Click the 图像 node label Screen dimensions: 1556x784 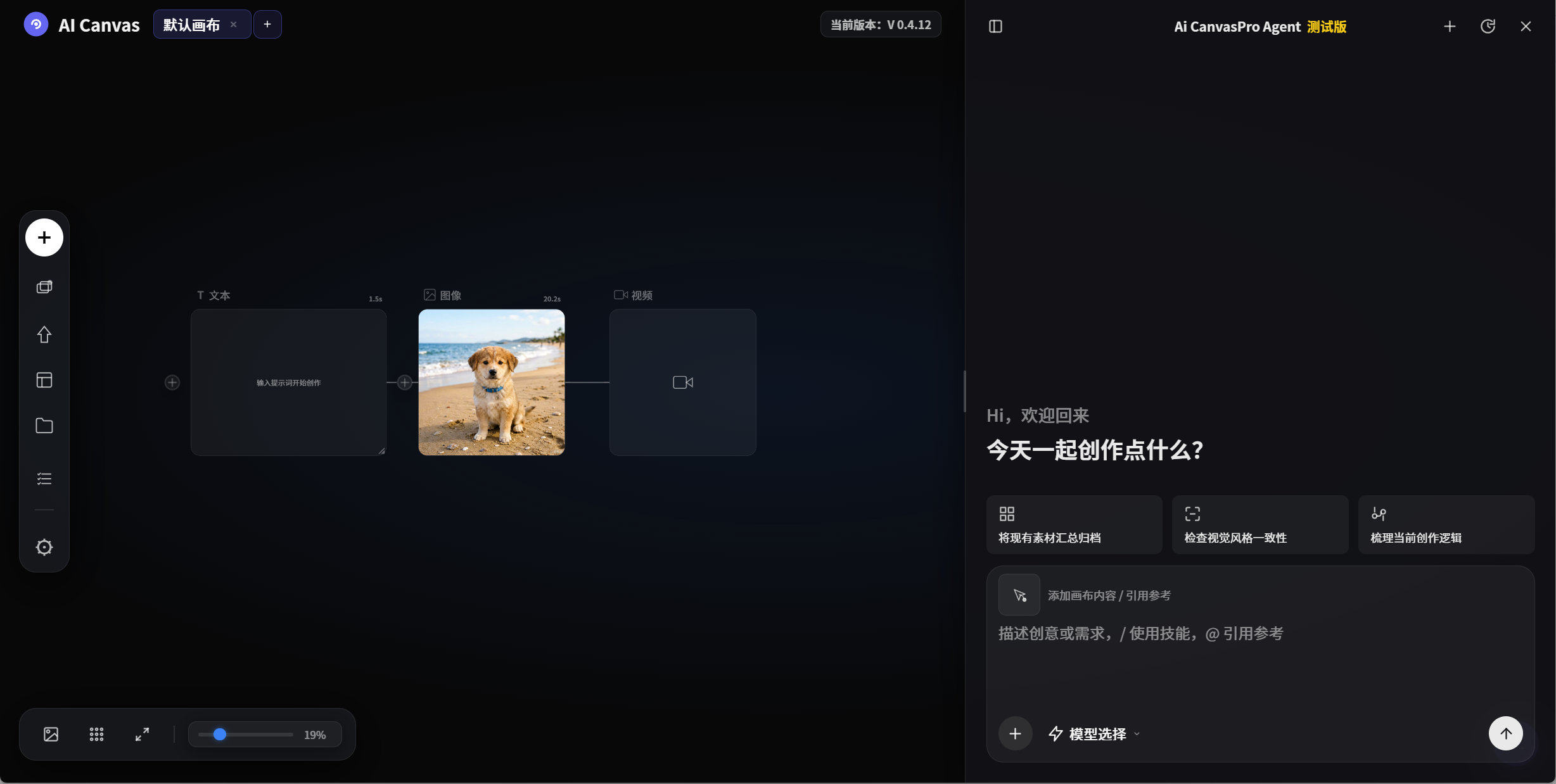pos(443,295)
